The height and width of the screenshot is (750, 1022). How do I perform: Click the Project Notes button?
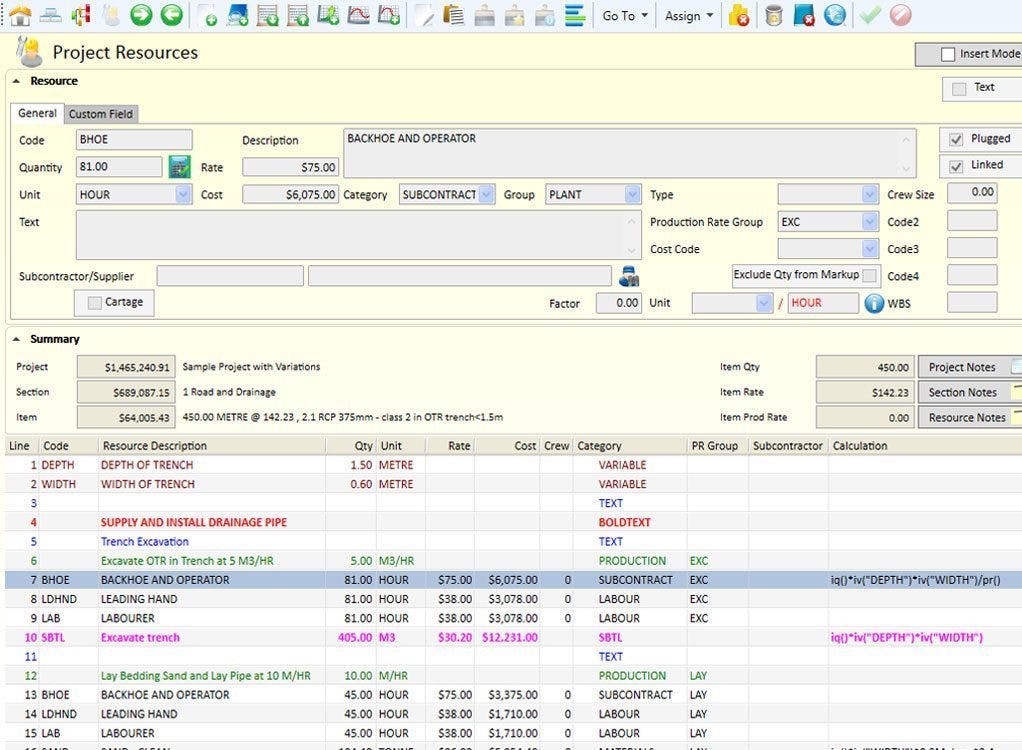pyautogui.click(x=962, y=366)
